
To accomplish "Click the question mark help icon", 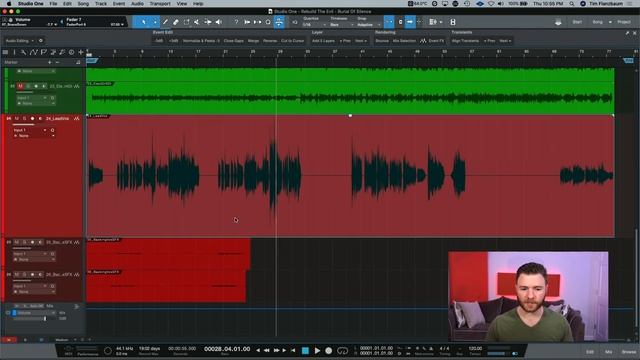I will 236,22.
